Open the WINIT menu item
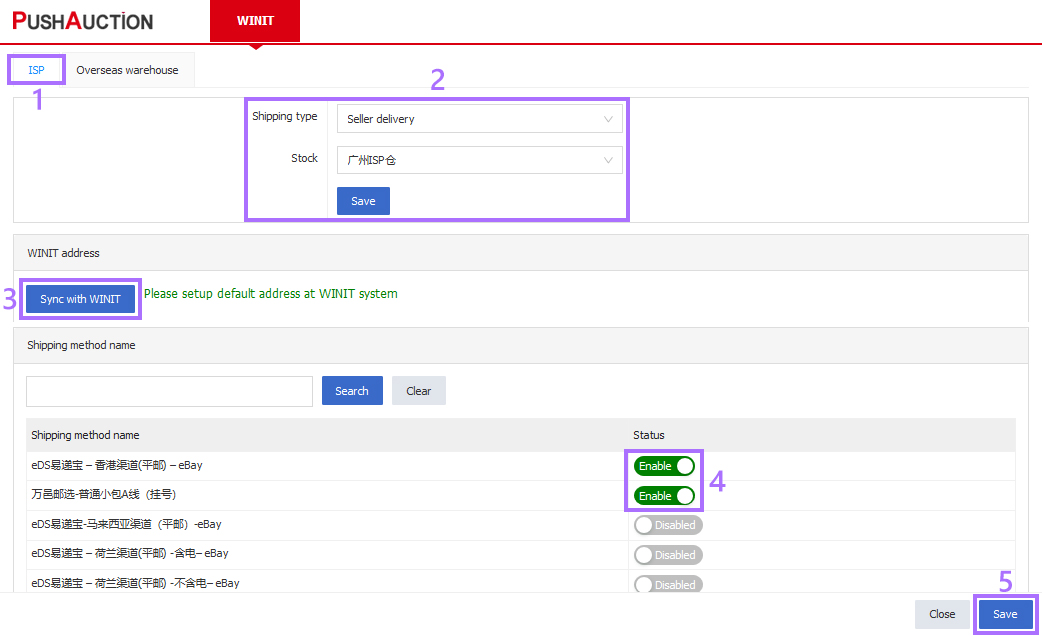 click(x=254, y=20)
